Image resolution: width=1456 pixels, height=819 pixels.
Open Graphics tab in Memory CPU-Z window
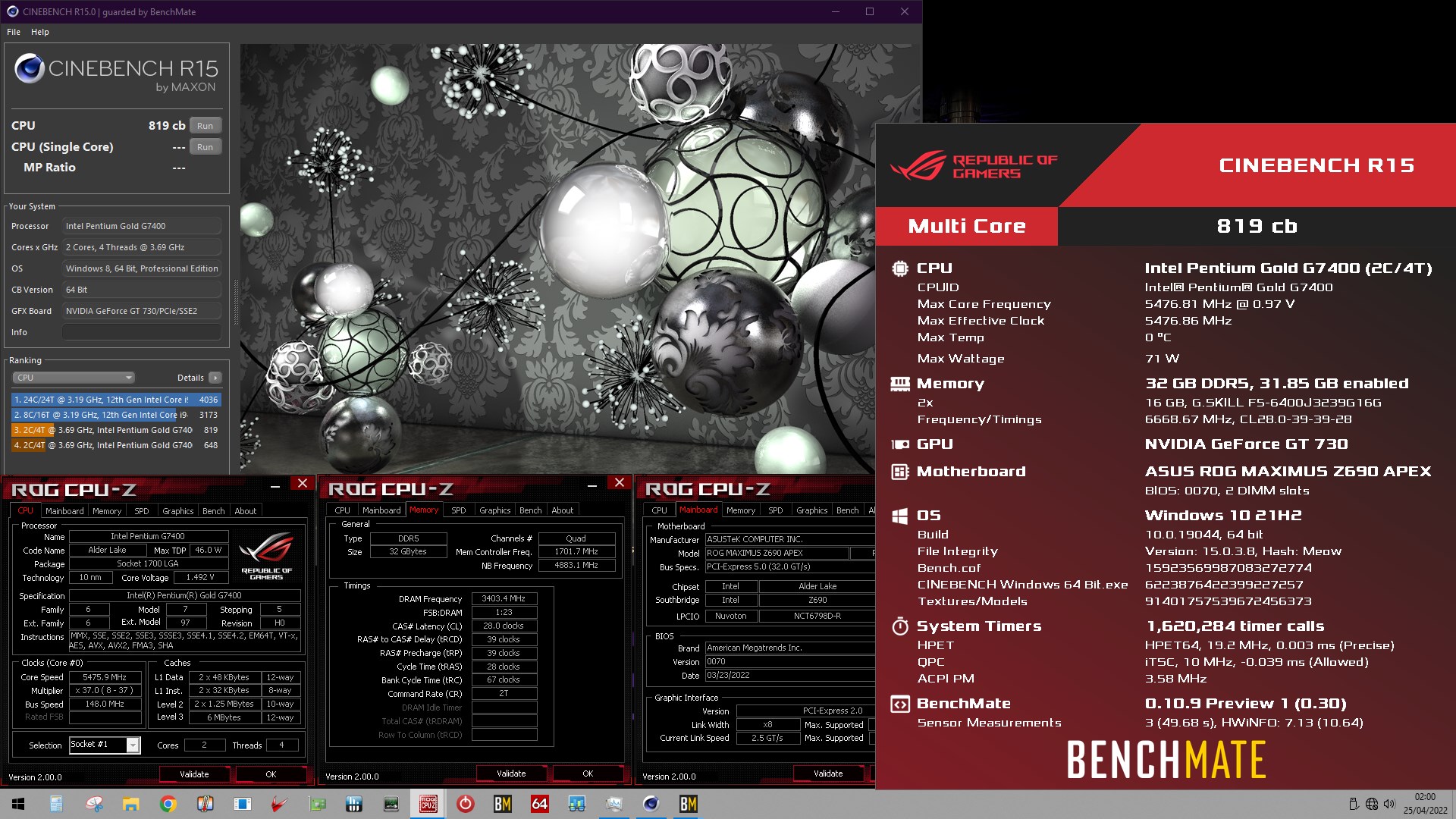pos(495,510)
